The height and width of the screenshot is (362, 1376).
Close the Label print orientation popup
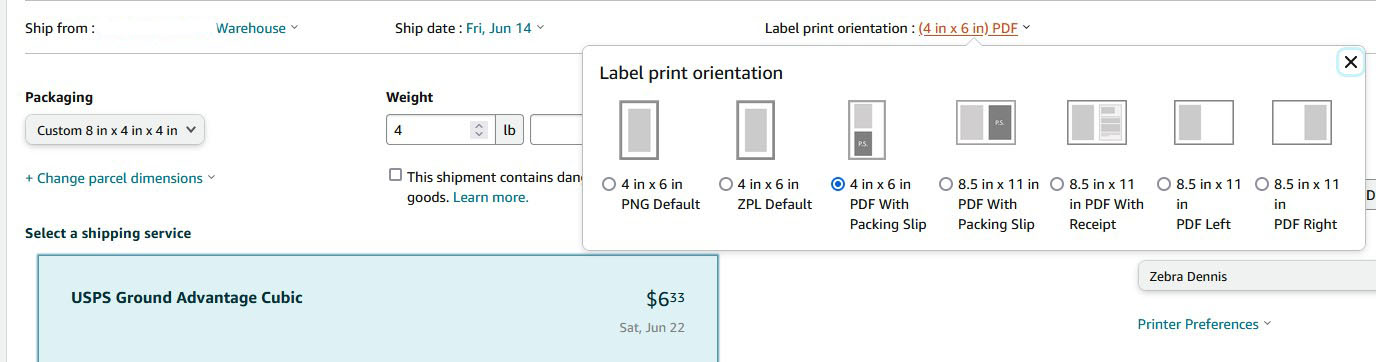1350,62
